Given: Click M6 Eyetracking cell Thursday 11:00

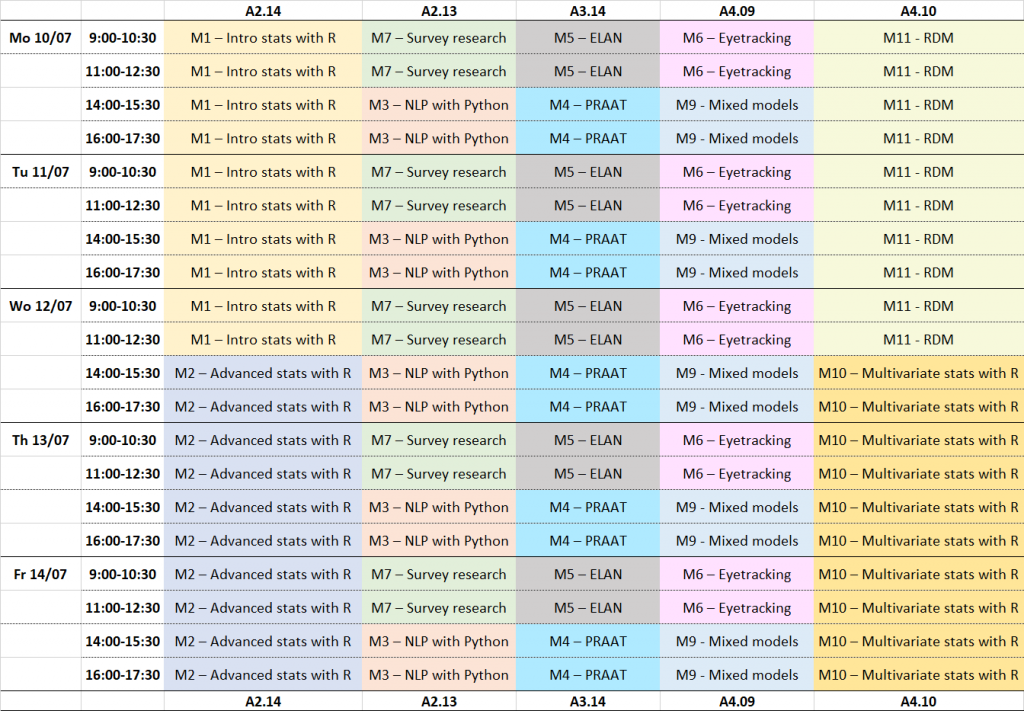Looking at the screenshot, I should tap(737, 473).
